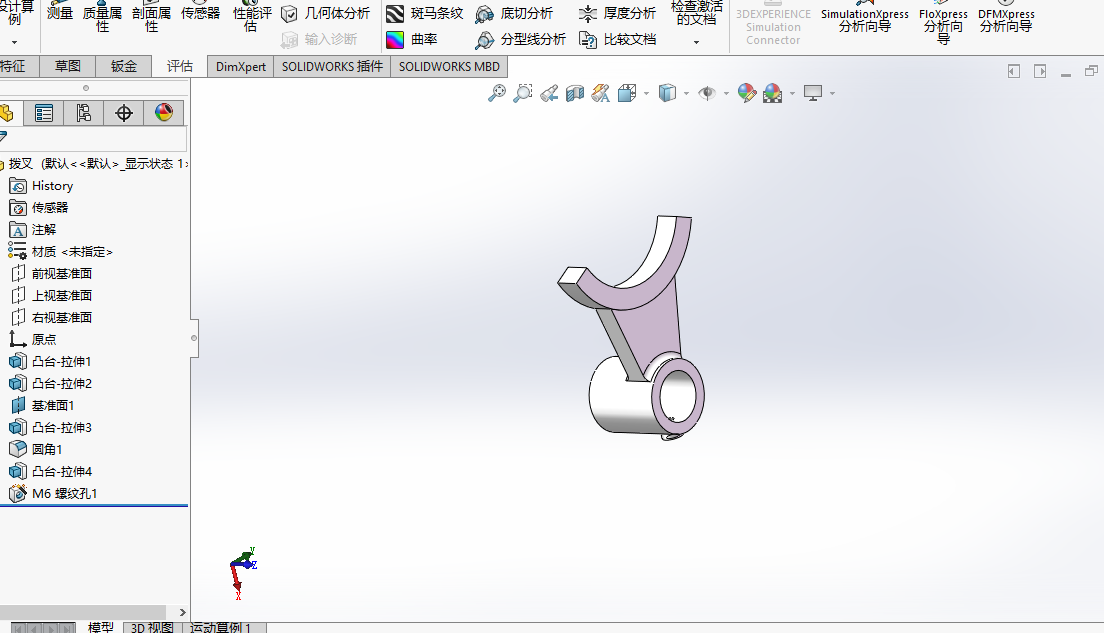Image resolution: width=1104 pixels, height=633 pixels.
Task: Select 注解 (Annotations) in feature tree
Action: tap(32, 230)
